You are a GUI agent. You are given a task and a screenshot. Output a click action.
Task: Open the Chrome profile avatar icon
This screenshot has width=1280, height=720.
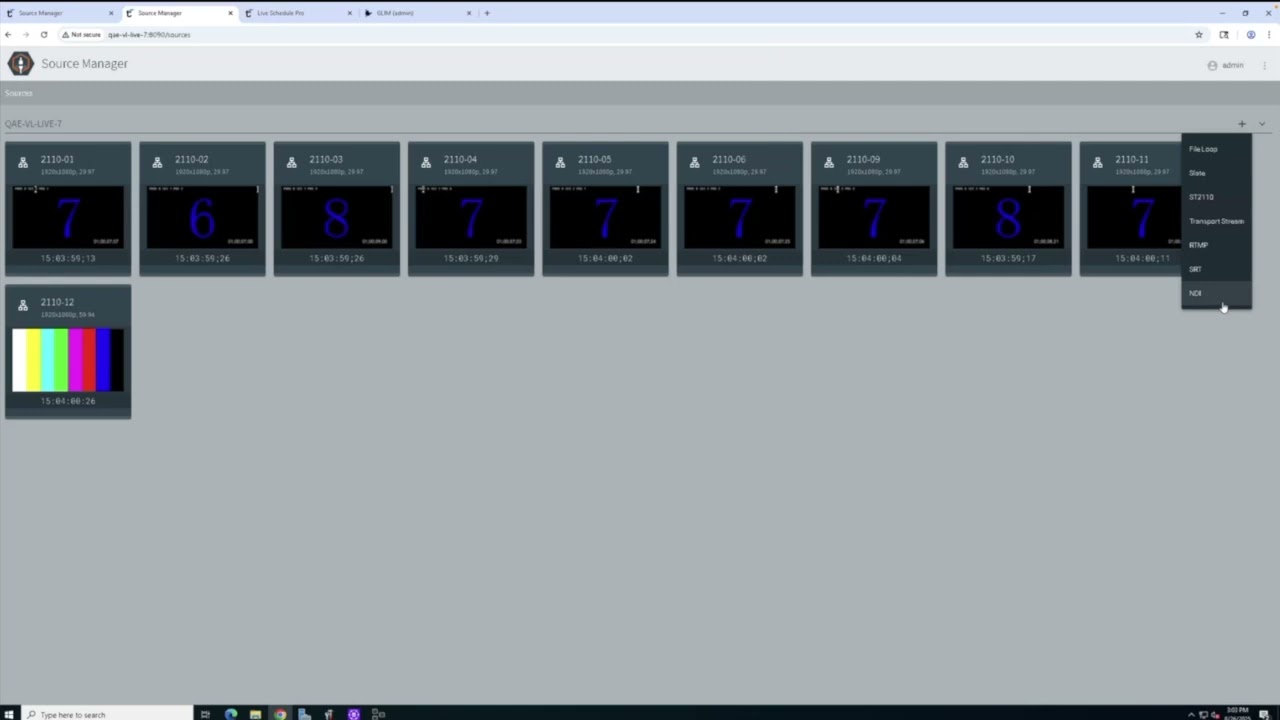tap(1250, 34)
